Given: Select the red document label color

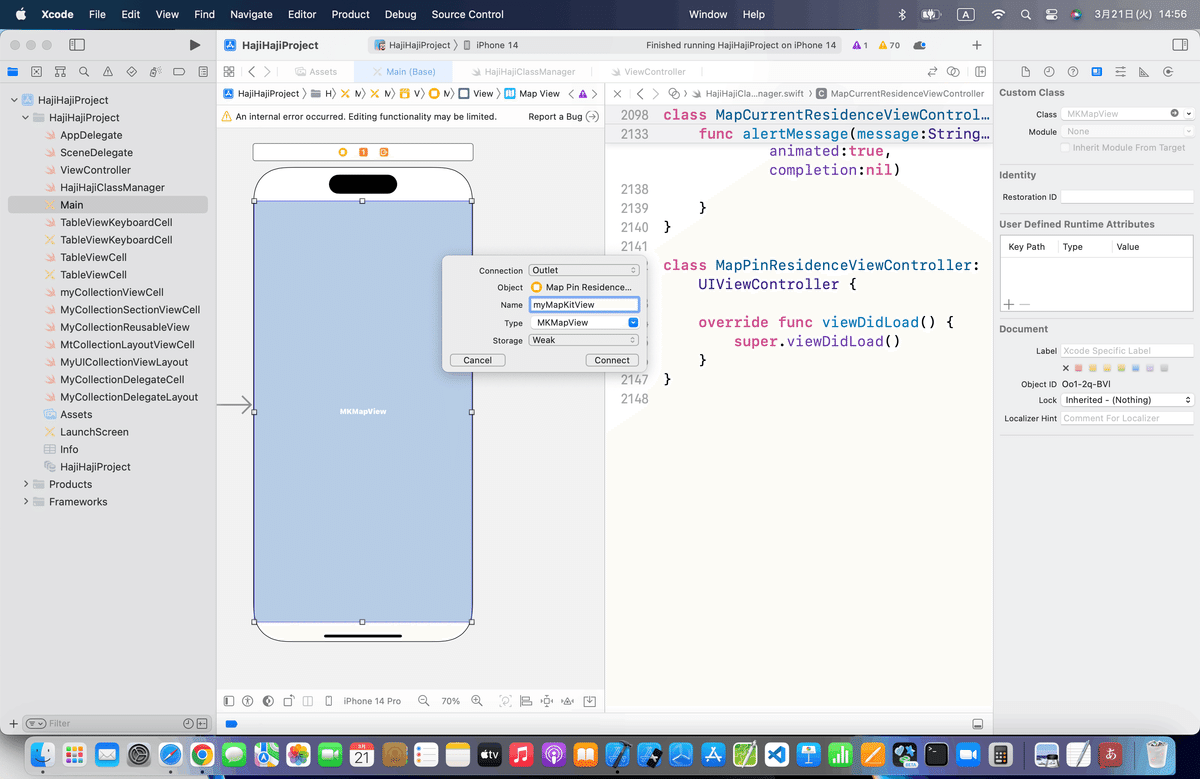Looking at the screenshot, I should coord(1079,368).
